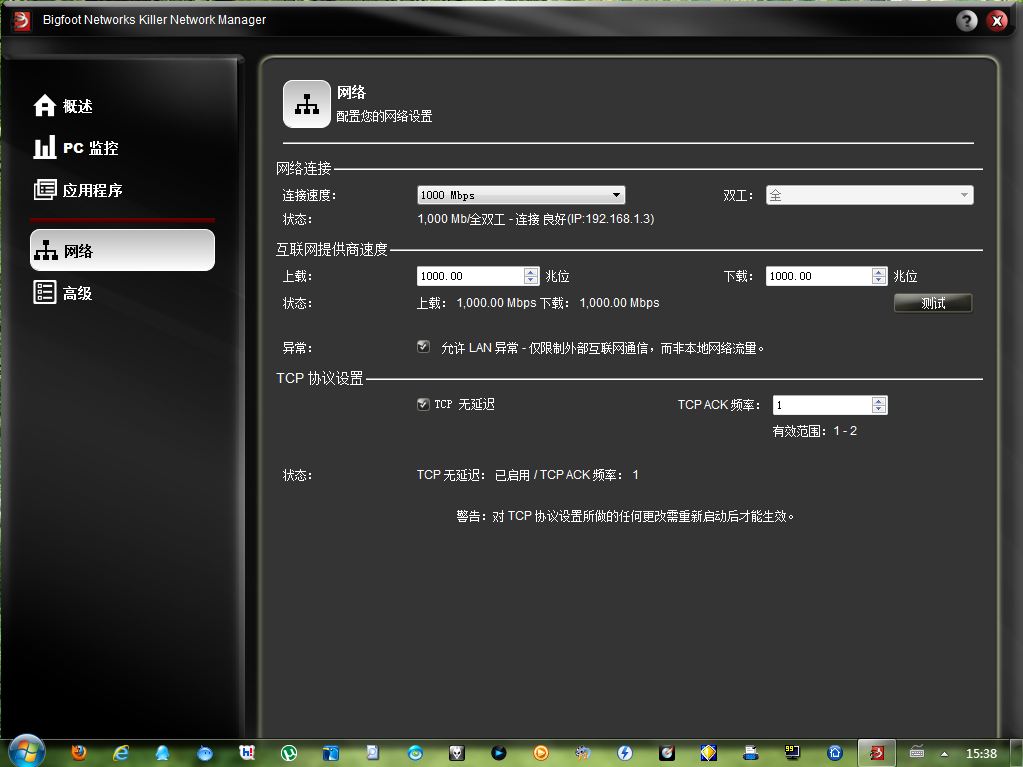Open the orange media player taskbar icon
The image size is (1023, 767).
[x=541, y=753]
